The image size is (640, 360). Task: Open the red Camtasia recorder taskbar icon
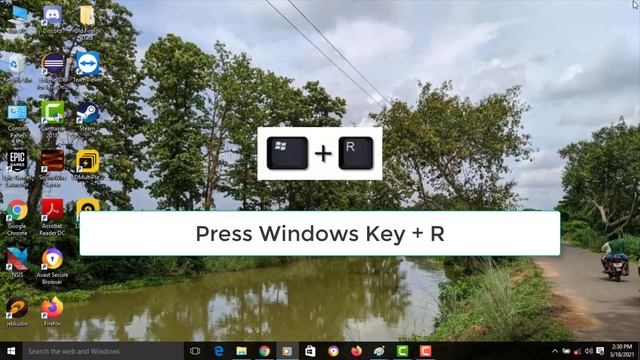pyautogui.click(x=425, y=351)
